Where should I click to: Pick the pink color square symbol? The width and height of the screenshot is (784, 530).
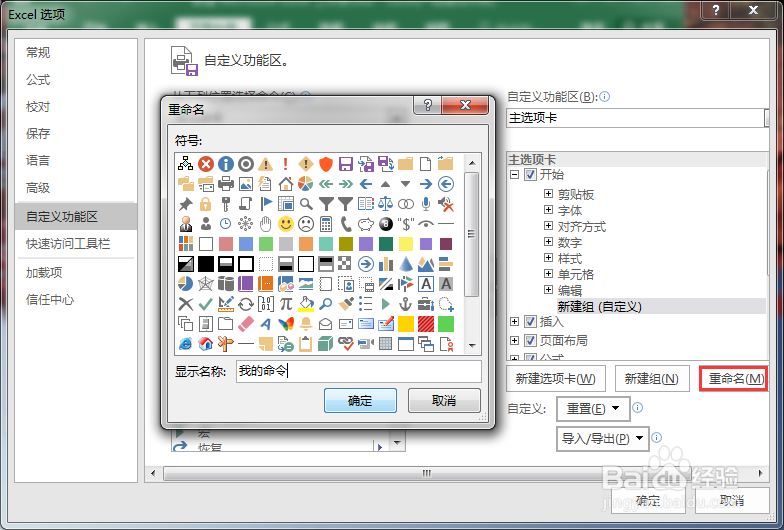[x=226, y=244]
